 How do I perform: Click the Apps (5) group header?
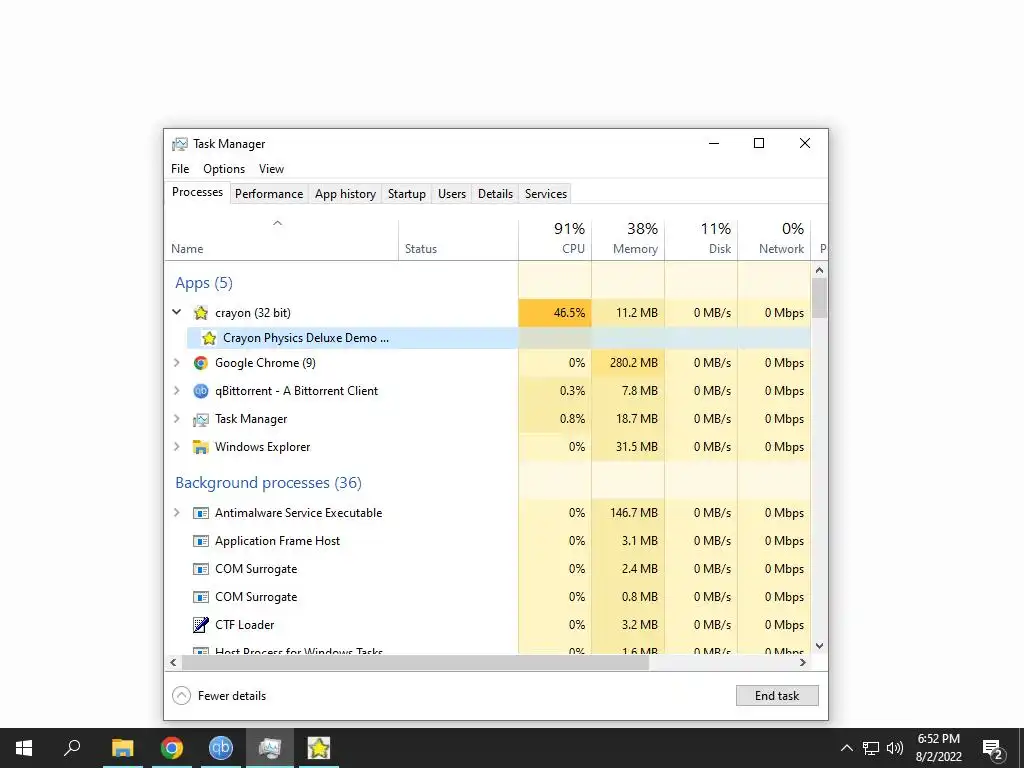coord(204,283)
